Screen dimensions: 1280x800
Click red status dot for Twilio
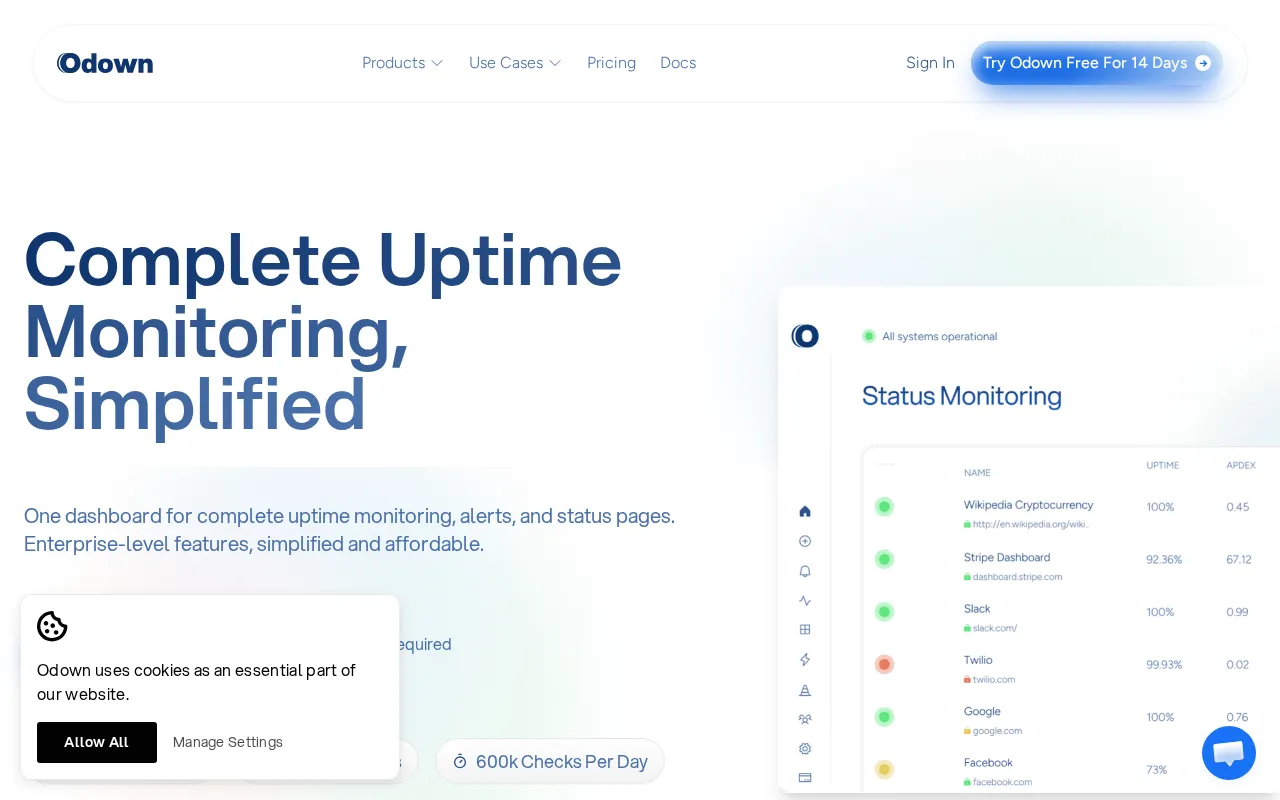884,664
